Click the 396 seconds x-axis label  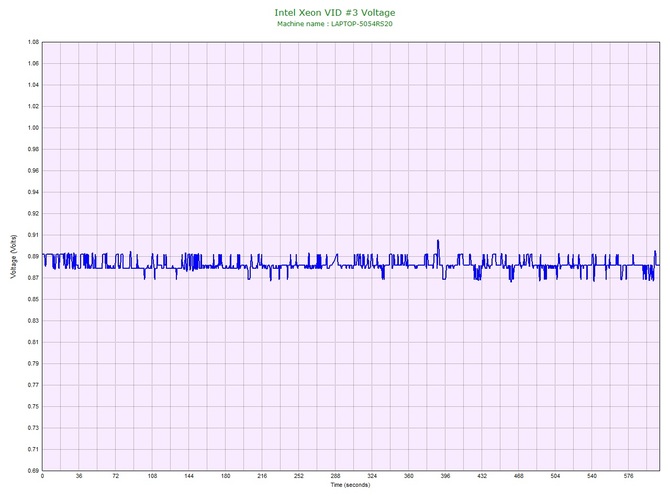point(445,476)
